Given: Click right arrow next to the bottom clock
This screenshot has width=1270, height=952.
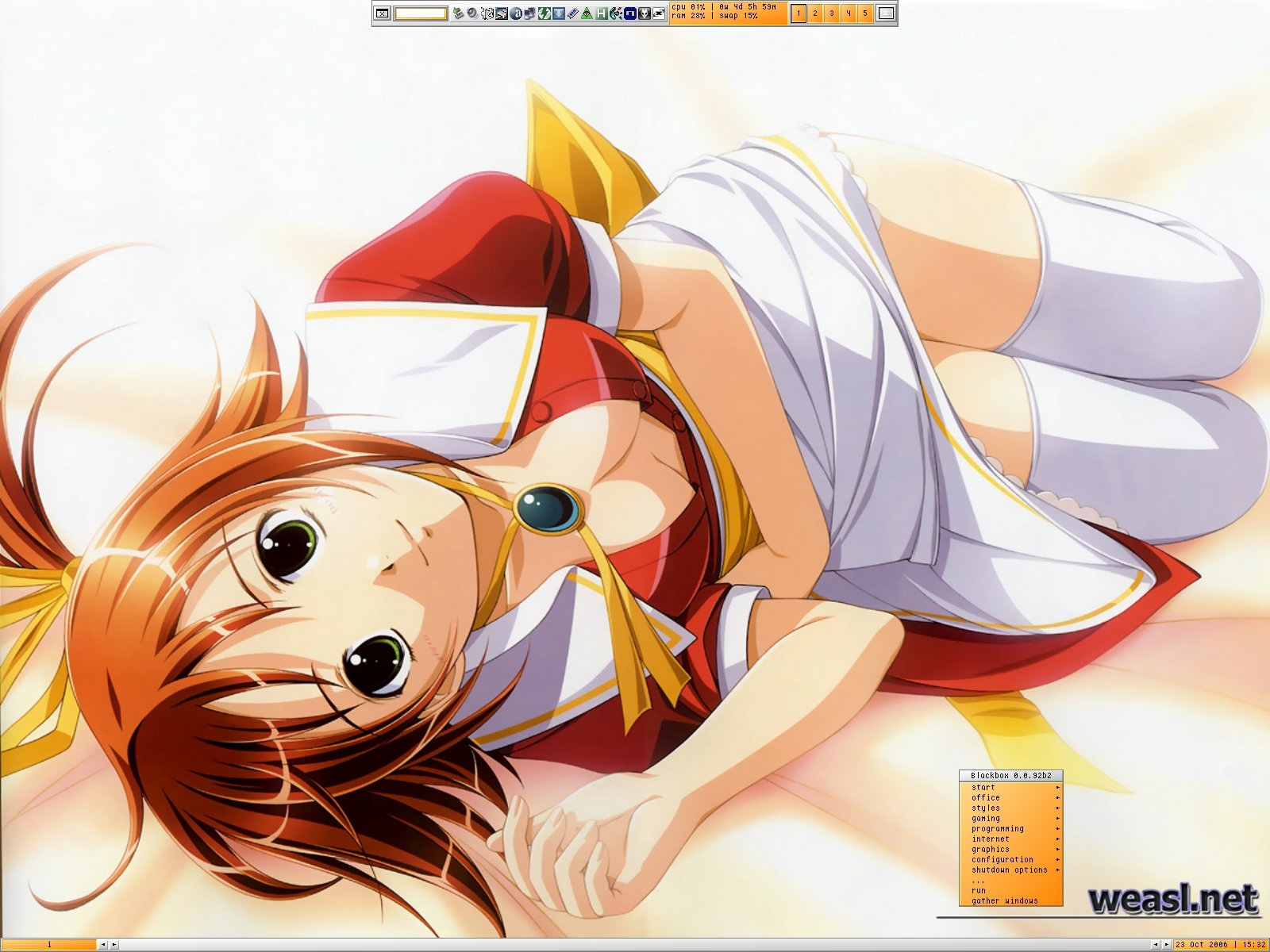Looking at the screenshot, I should [1166, 945].
